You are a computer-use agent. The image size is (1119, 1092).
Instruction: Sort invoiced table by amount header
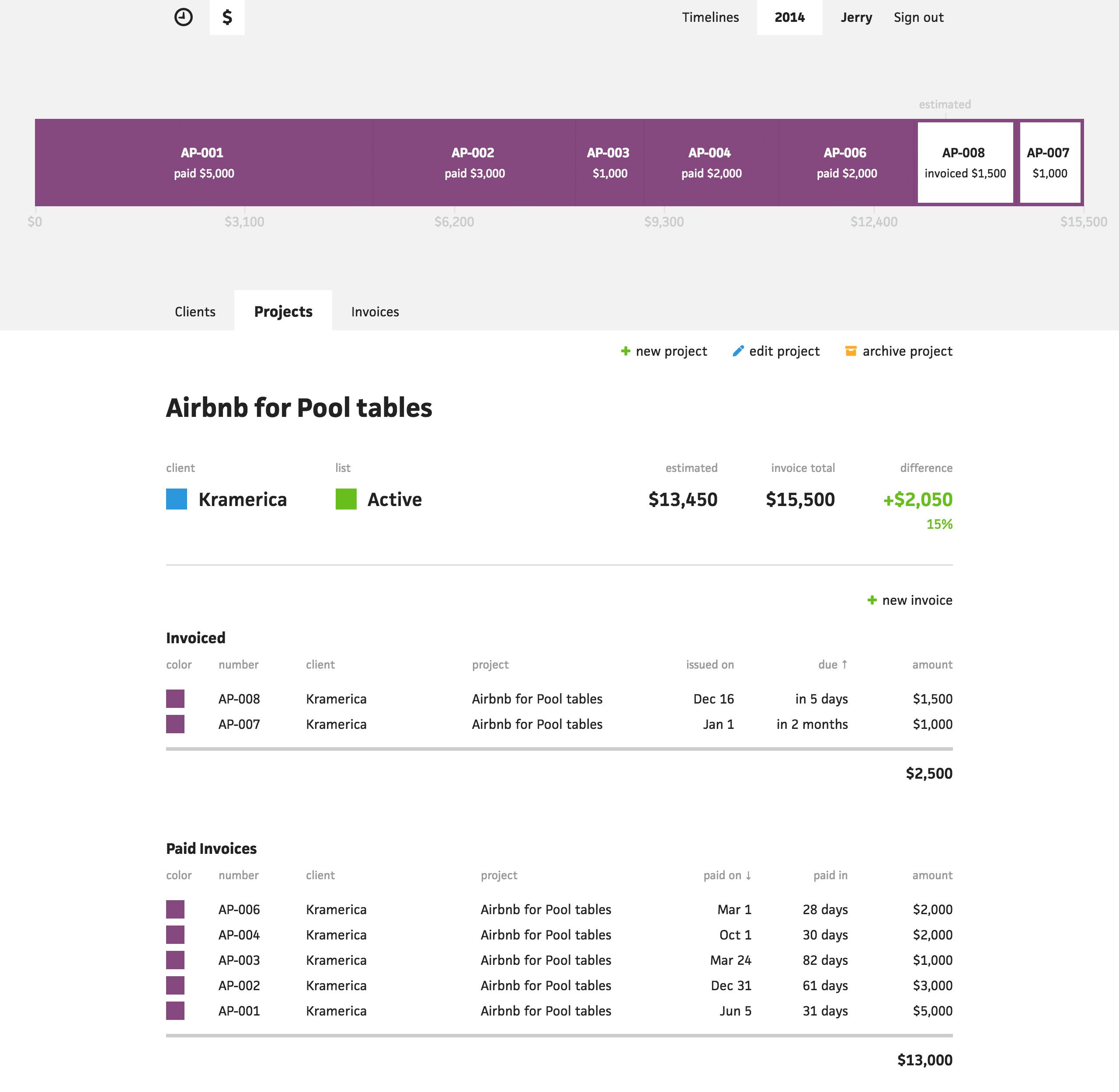pyautogui.click(x=932, y=664)
